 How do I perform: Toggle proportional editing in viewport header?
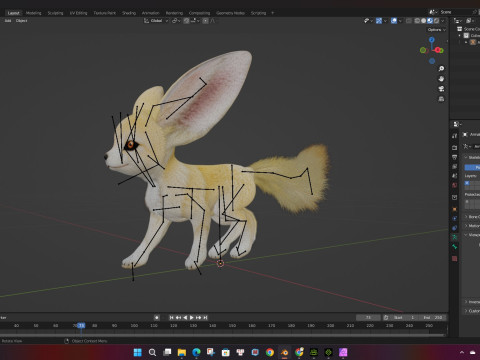point(206,21)
